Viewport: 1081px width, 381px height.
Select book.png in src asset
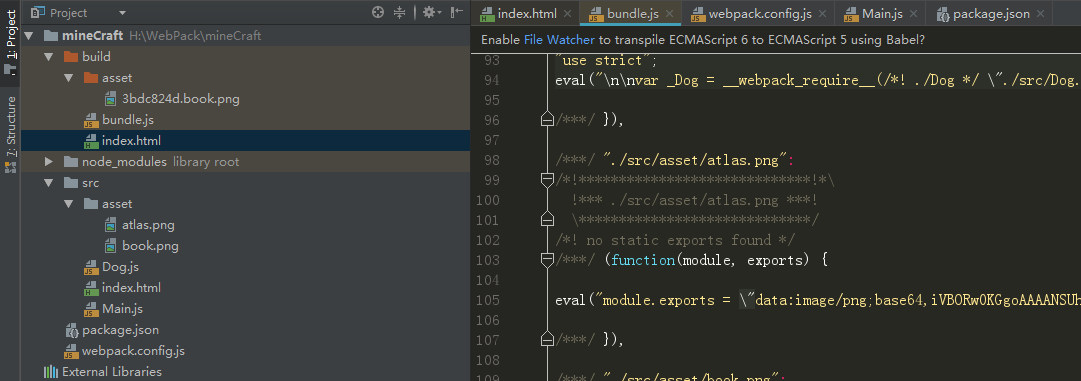tap(150, 246)
